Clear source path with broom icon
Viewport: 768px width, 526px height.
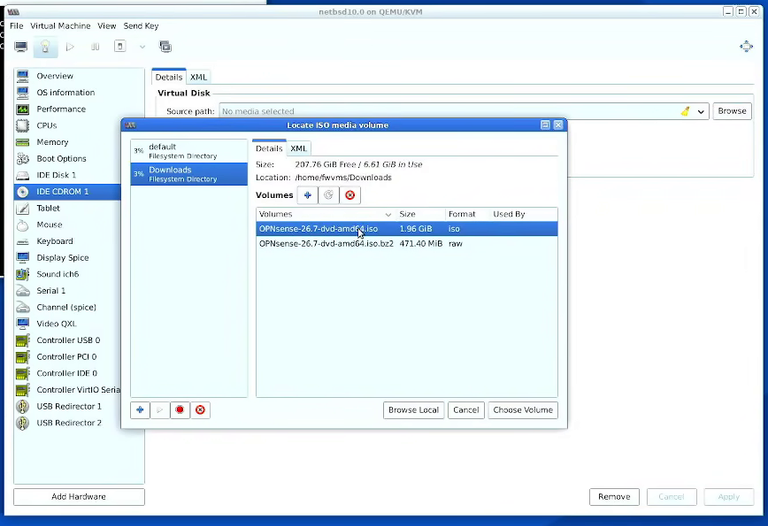coord(685,111)
